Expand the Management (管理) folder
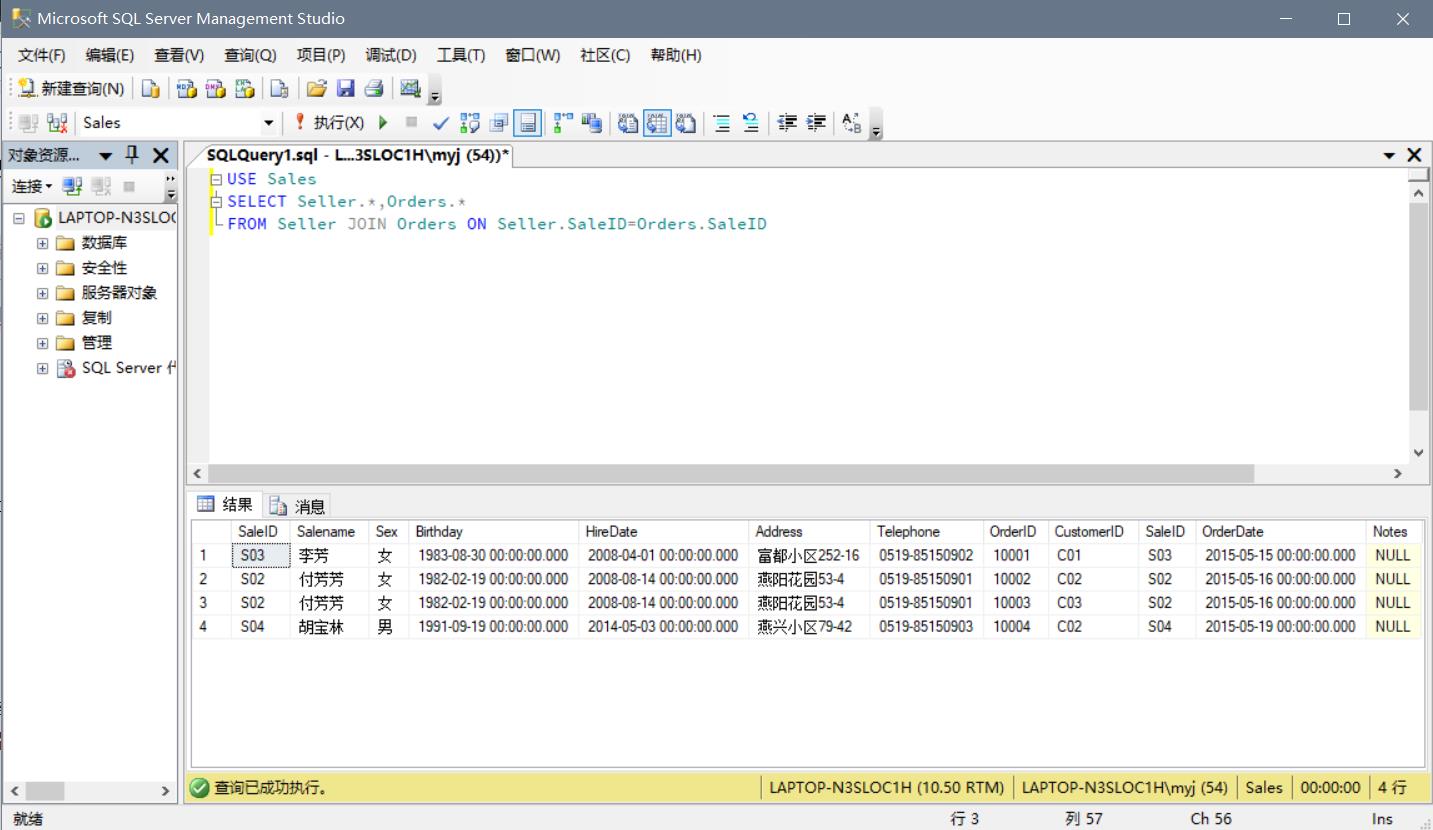 (42, 343)
